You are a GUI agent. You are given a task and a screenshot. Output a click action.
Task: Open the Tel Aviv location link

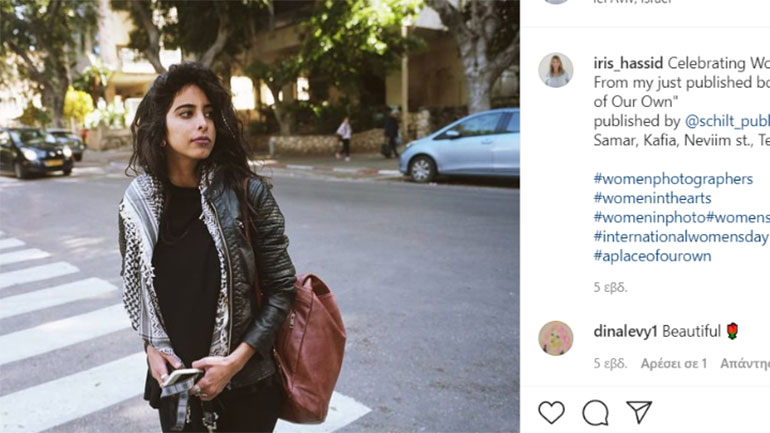632,1
